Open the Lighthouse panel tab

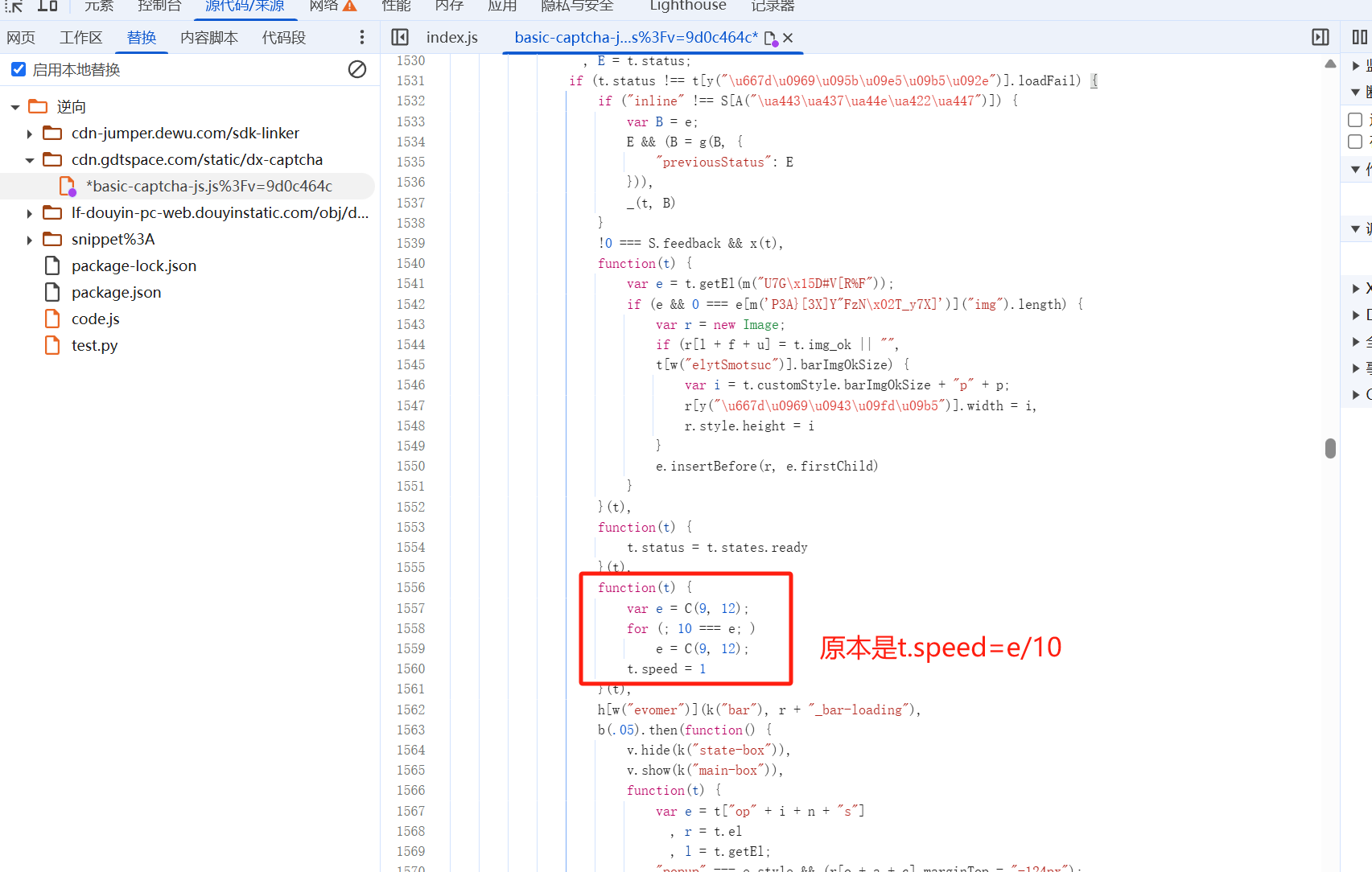688,6
